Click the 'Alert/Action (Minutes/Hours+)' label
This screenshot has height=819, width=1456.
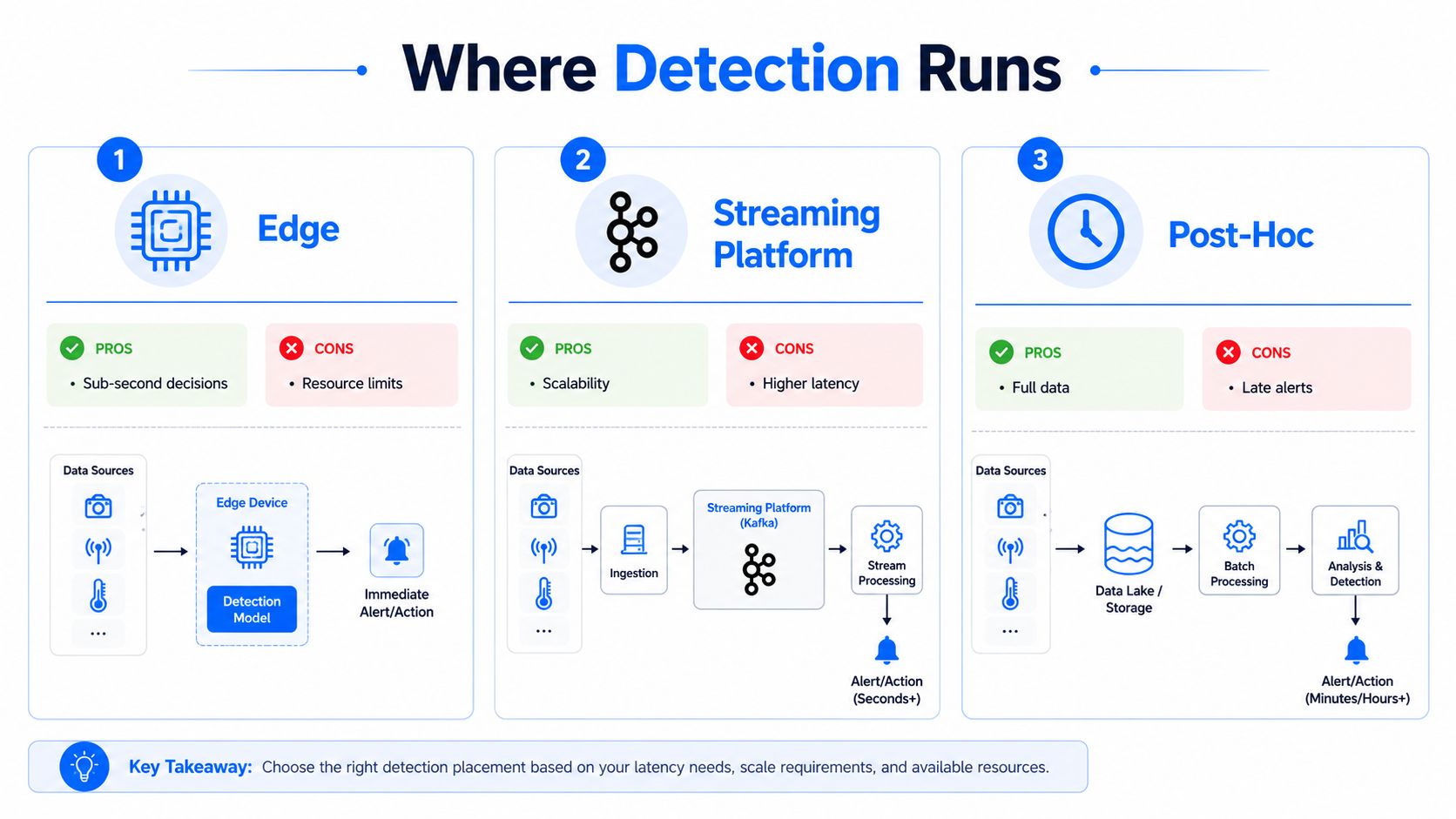[x=1357, y=690]
